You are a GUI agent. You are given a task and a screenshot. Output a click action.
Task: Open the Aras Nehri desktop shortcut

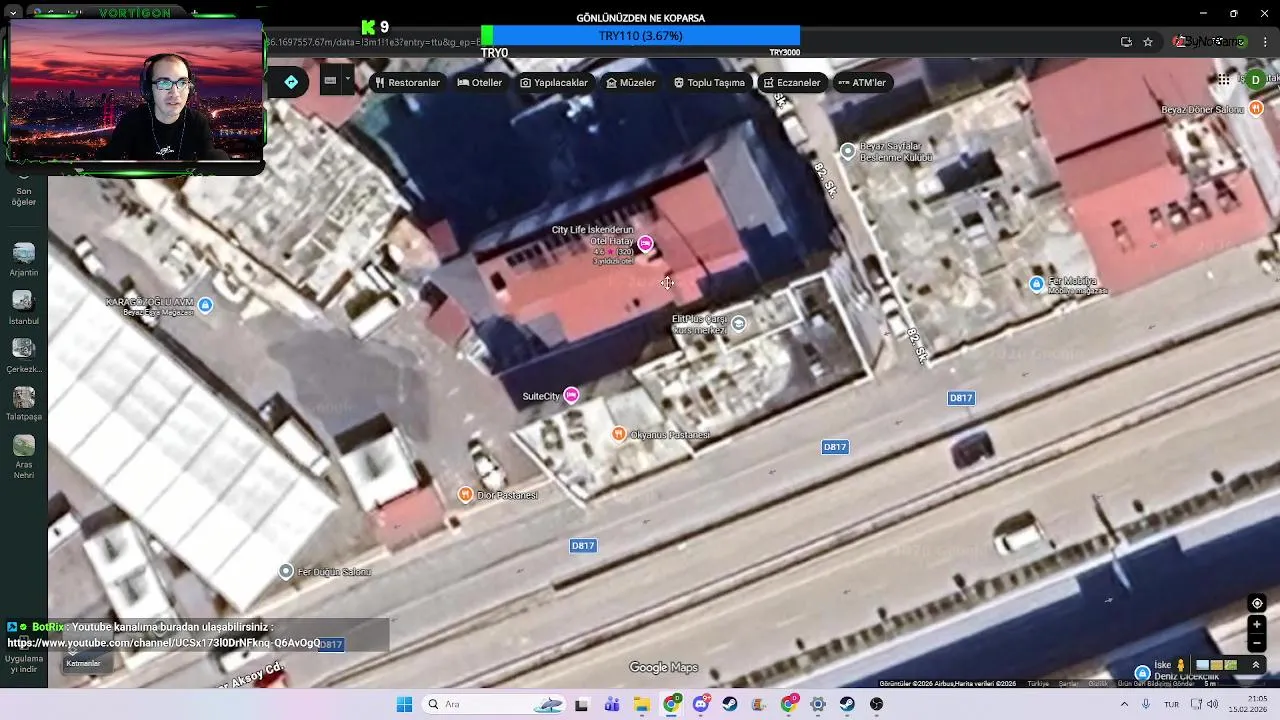point(23,456)
